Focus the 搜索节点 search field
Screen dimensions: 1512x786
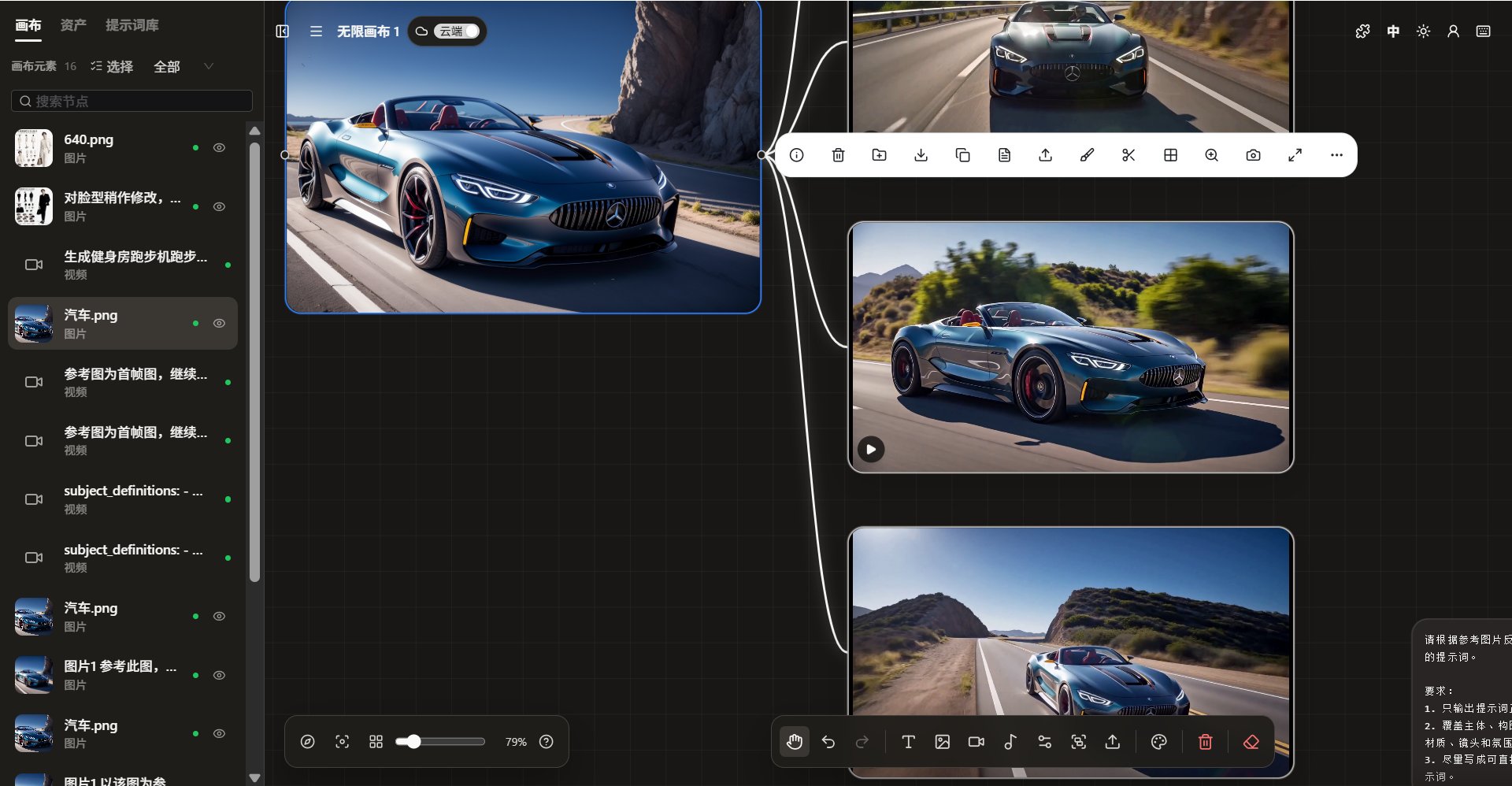pos(132,101)
